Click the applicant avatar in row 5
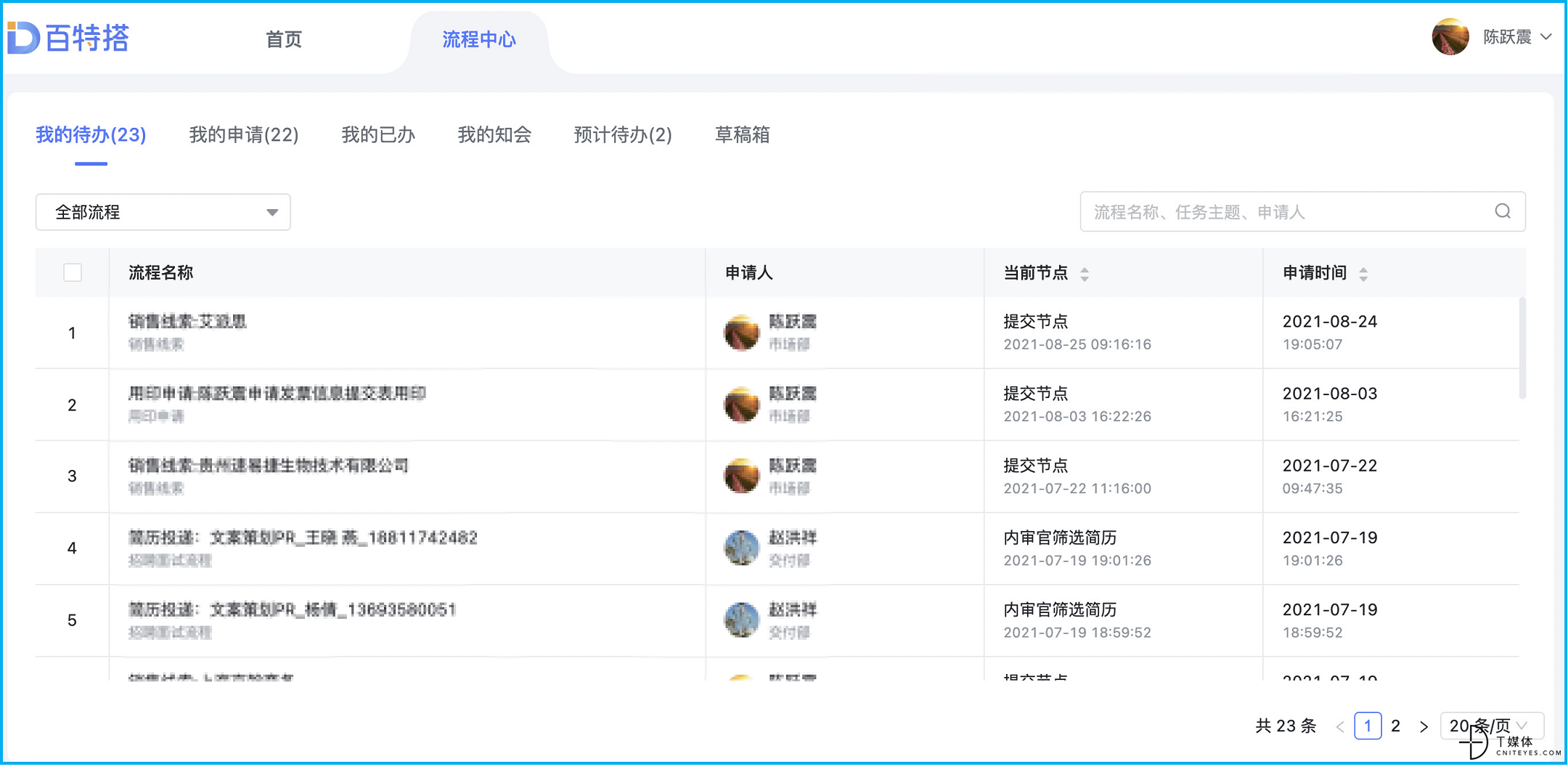 [x=741, y=620]
